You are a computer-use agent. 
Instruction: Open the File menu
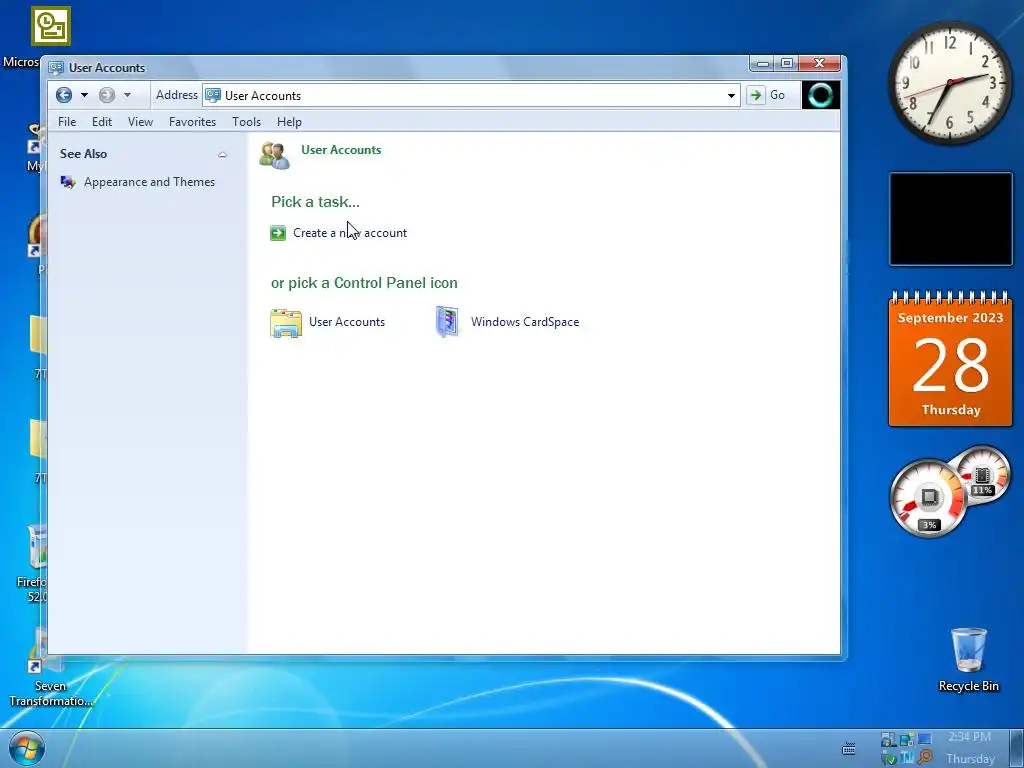[67, 122]
